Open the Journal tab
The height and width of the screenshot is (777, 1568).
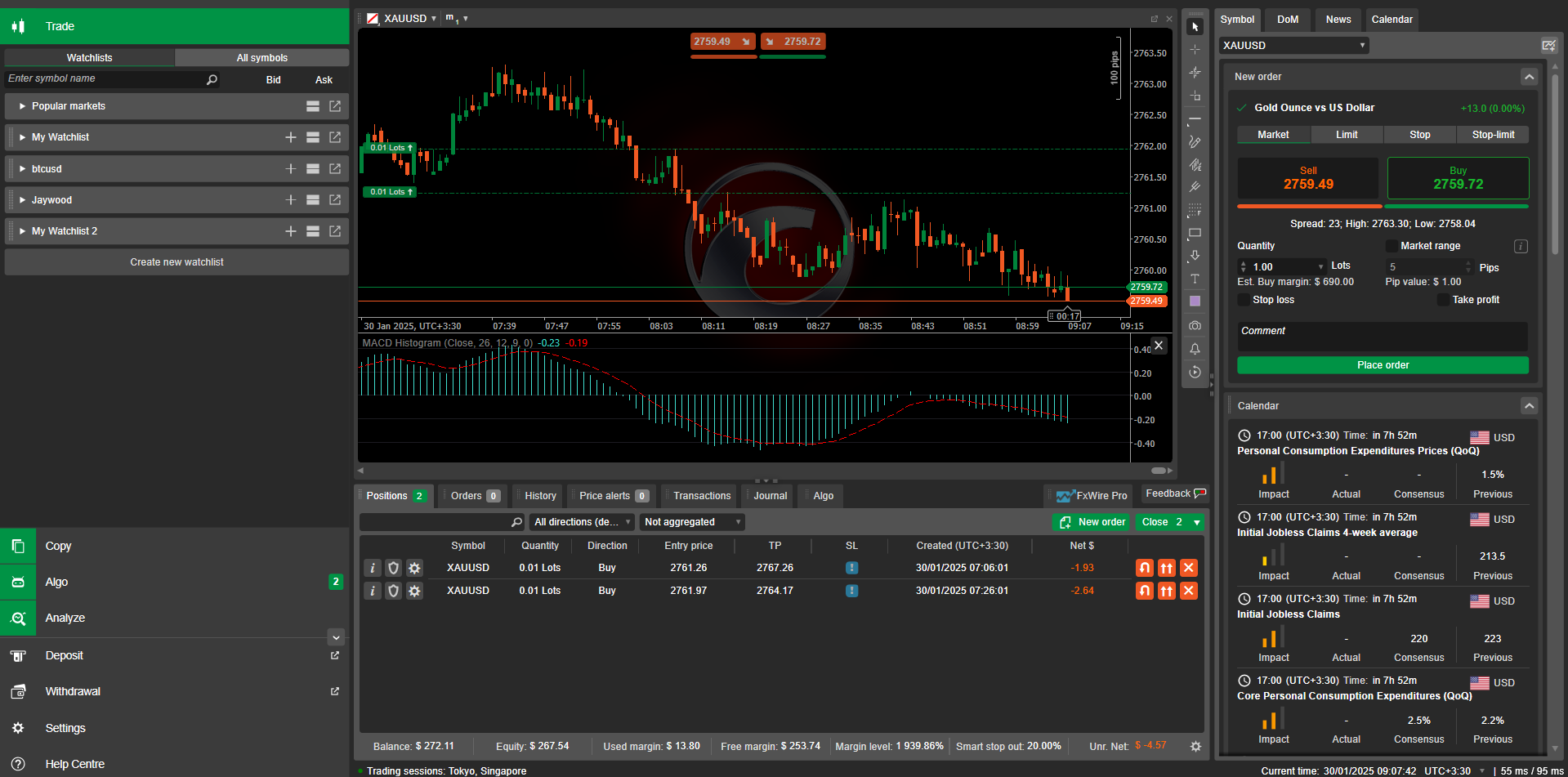point(770,496)
